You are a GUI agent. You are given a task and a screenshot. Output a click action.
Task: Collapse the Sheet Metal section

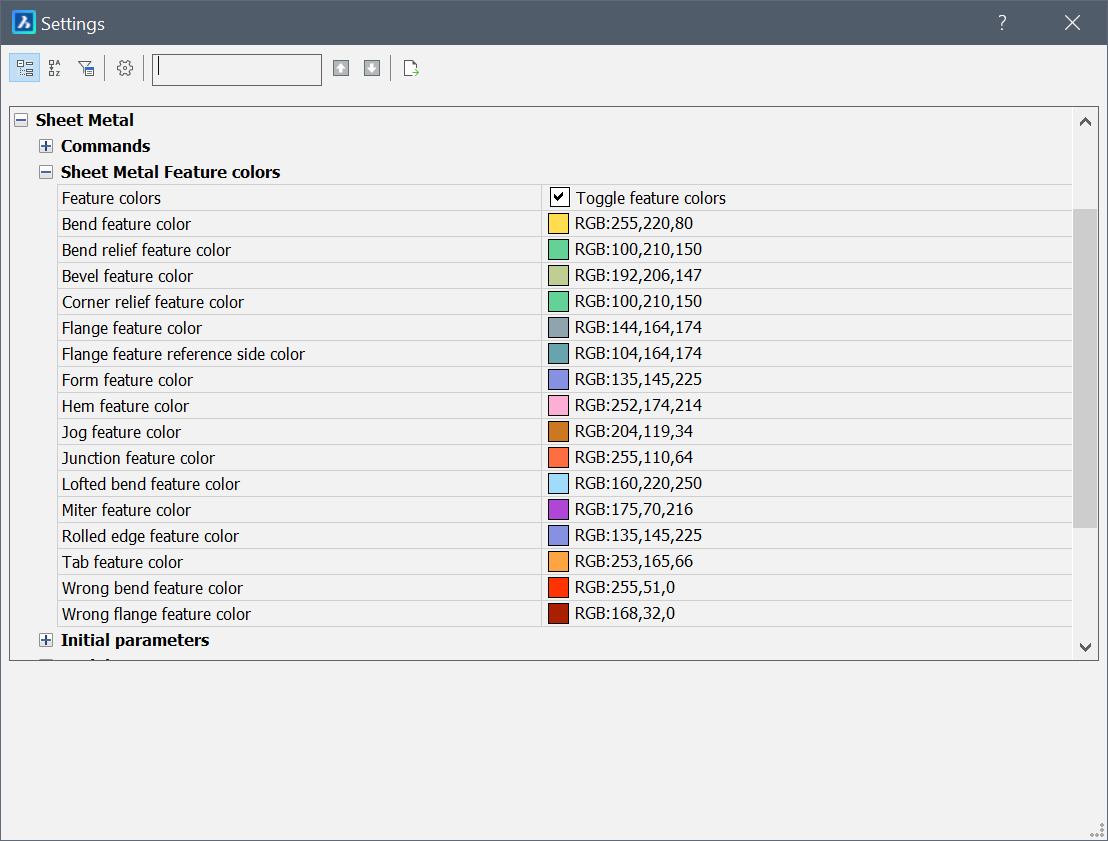[21, 120]
